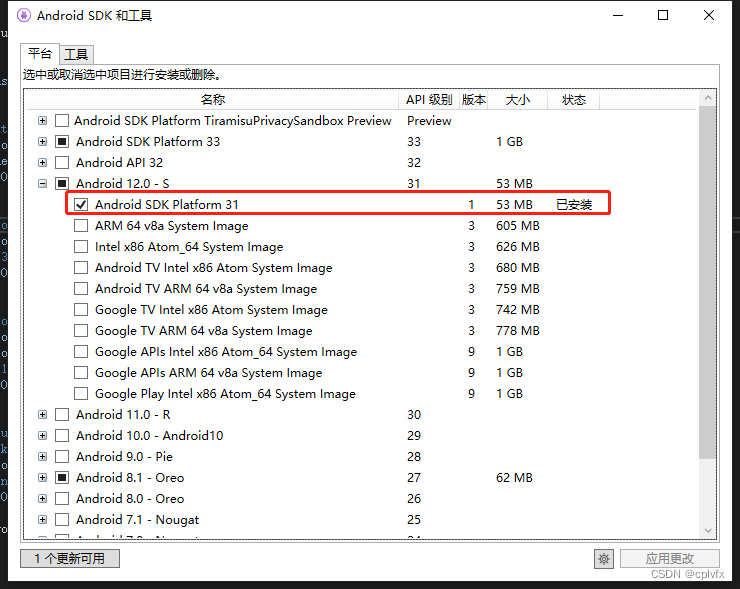Image resolution: width=740 pixels, height=589 pixels.
Task: Click the 版本 column header
Action: (473, 100)
